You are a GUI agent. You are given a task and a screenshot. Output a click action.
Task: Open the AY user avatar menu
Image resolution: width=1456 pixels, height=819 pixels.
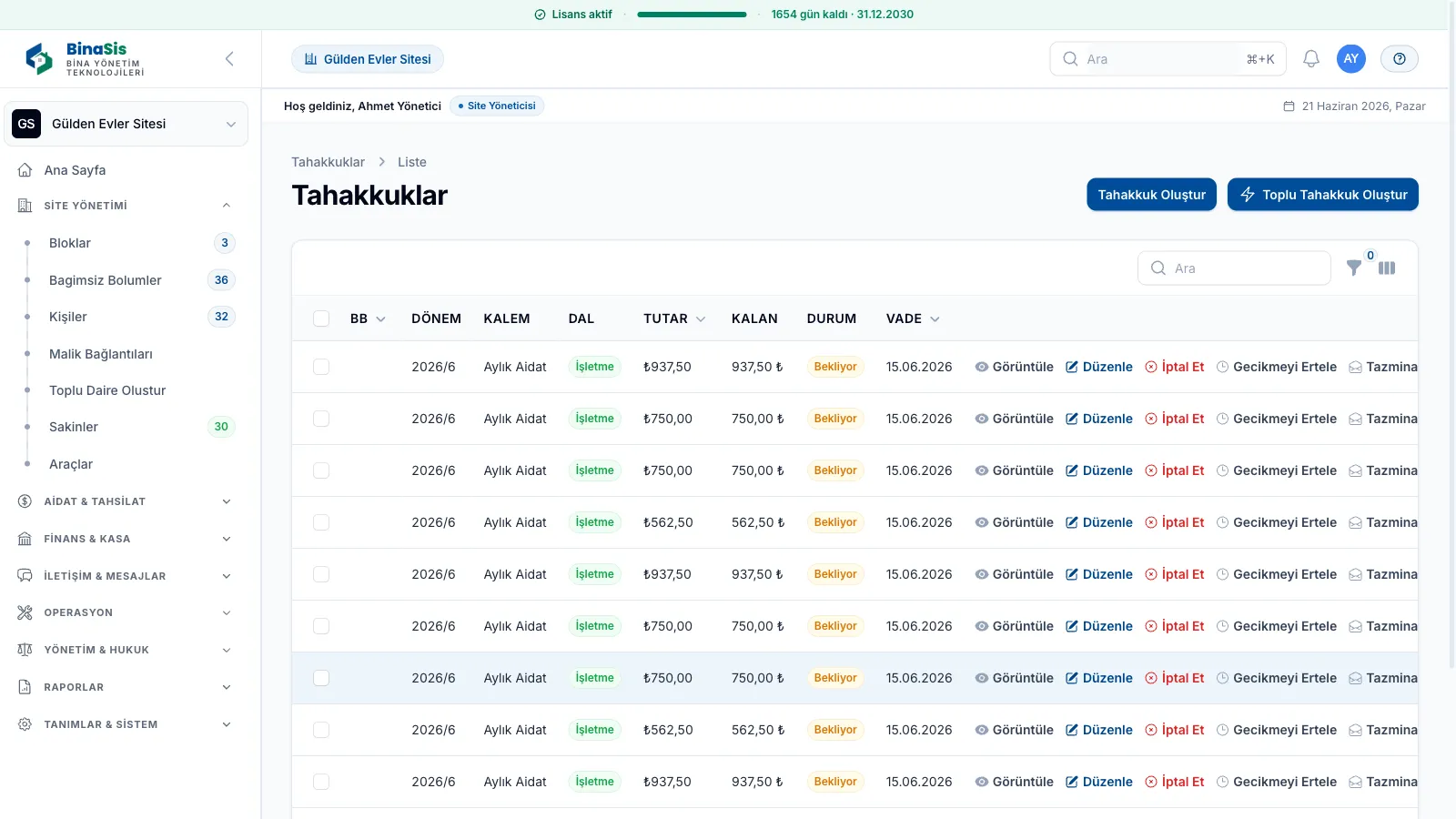click(1351, 59)
